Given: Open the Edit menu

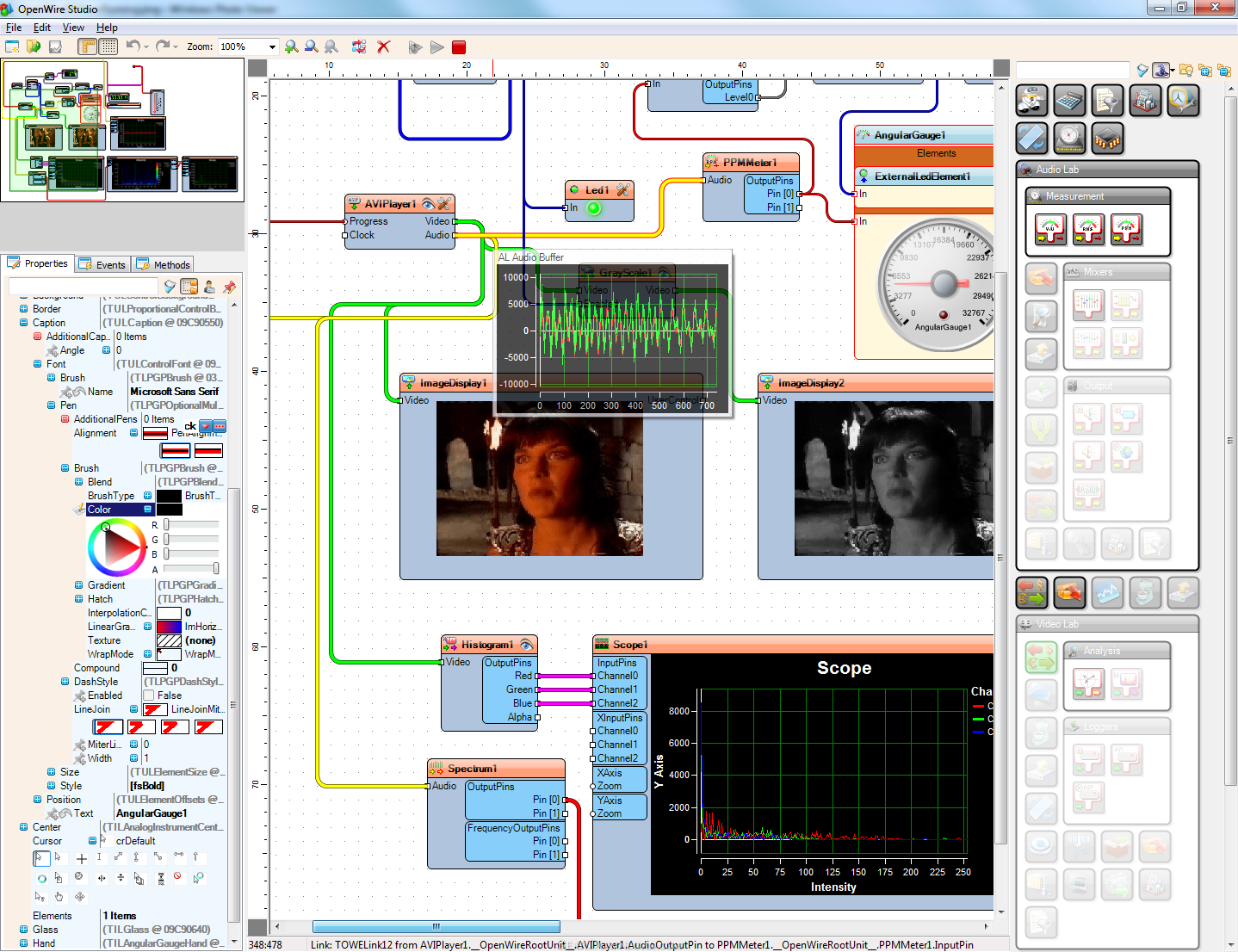Looking at the screenshot, I should click(x=42, y=28).
